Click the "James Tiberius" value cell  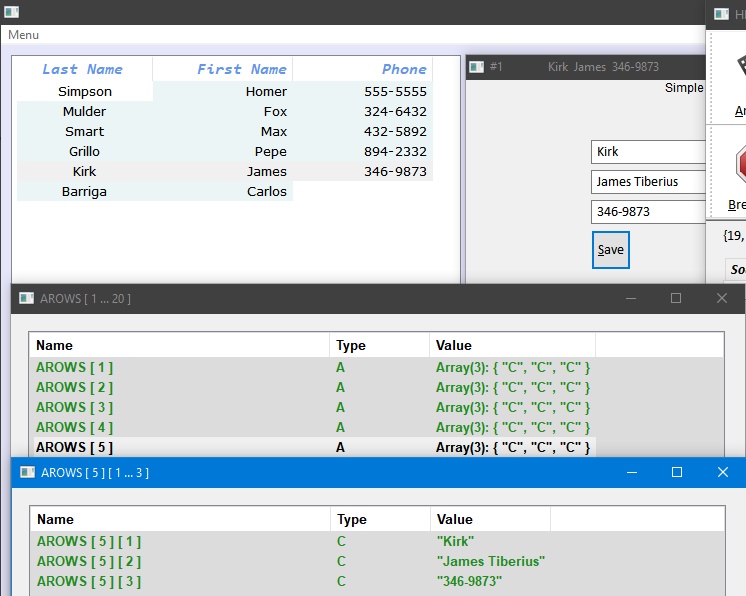coord(491,561)
